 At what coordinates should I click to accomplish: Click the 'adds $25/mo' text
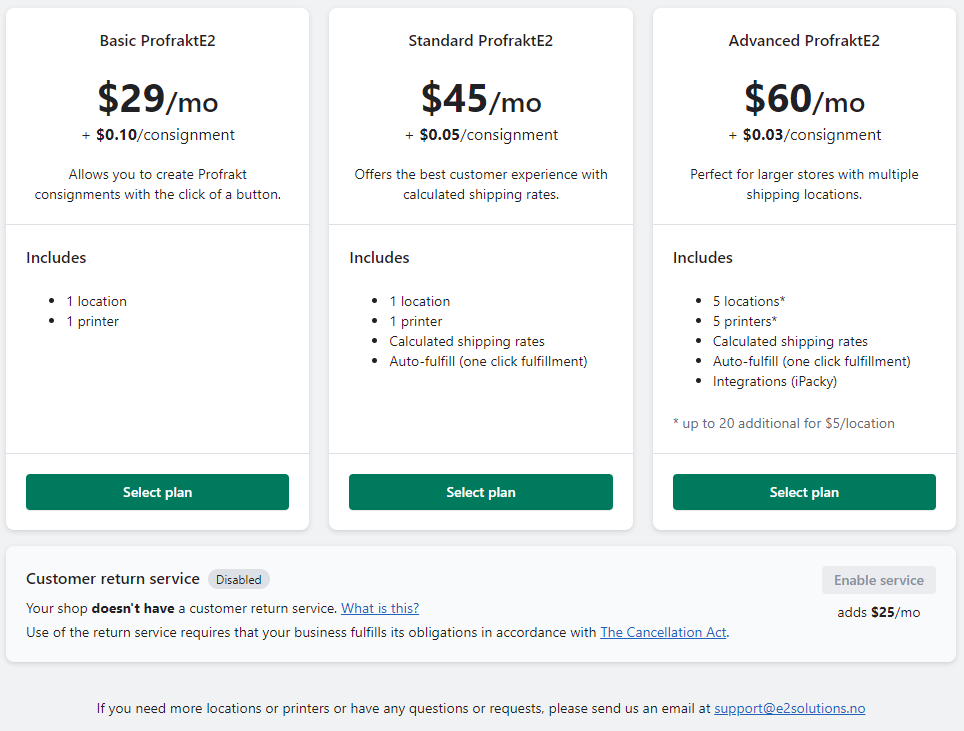[878, 612]
